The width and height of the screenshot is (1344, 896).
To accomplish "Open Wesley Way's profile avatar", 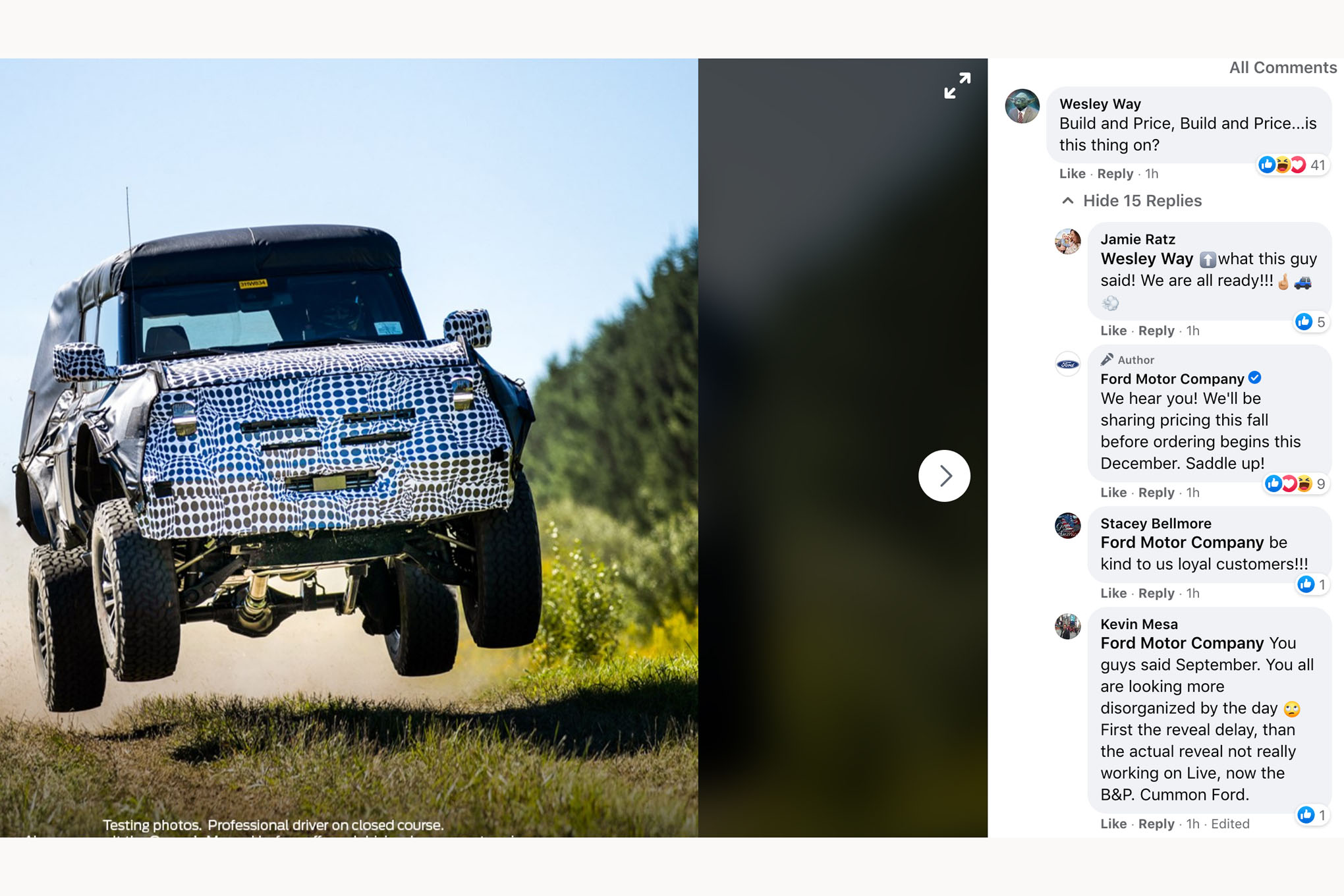I will point(1022,106).
